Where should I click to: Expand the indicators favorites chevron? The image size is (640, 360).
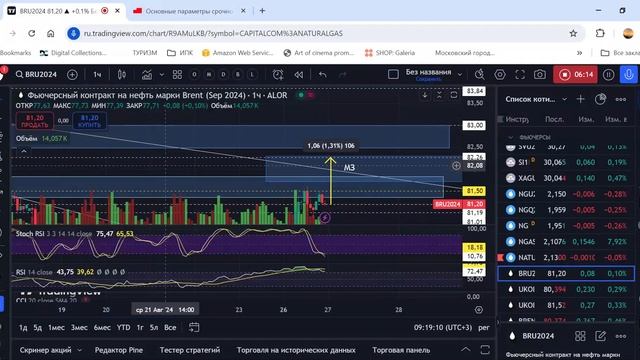162,74
